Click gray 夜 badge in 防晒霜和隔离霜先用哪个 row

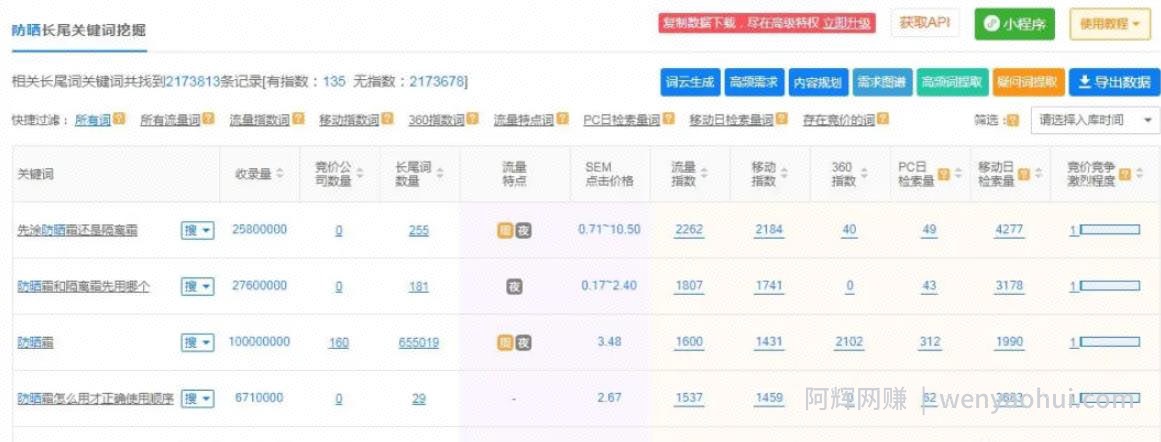click(514, 287)
